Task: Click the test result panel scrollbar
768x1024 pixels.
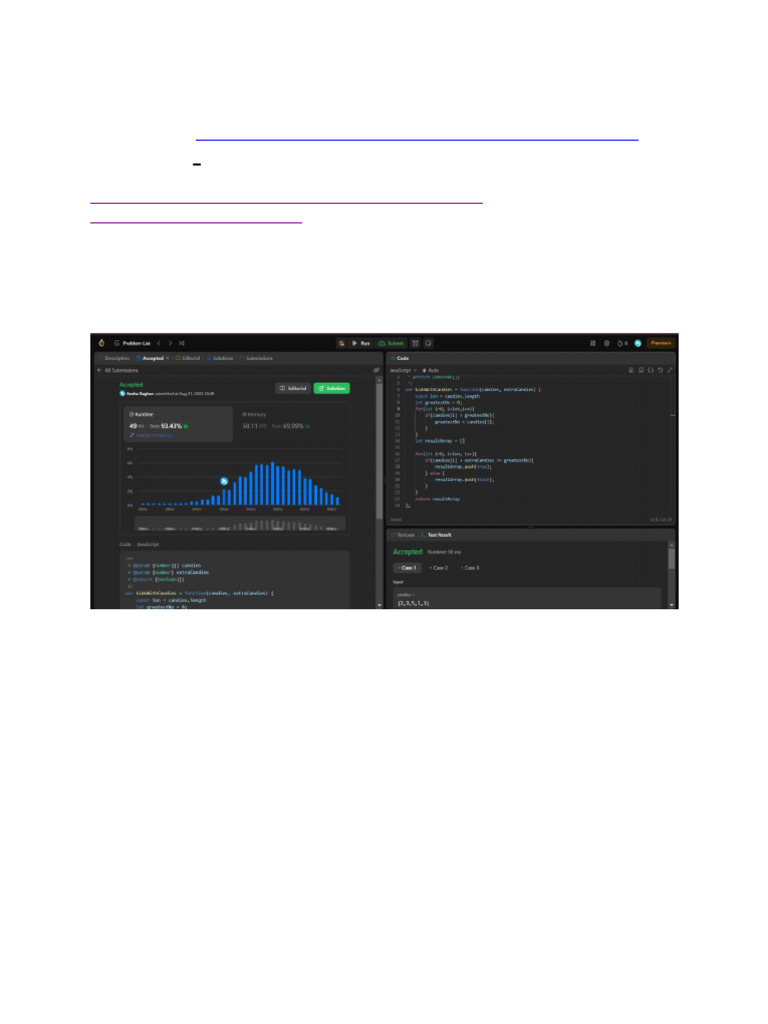Action: coord(671,558)
